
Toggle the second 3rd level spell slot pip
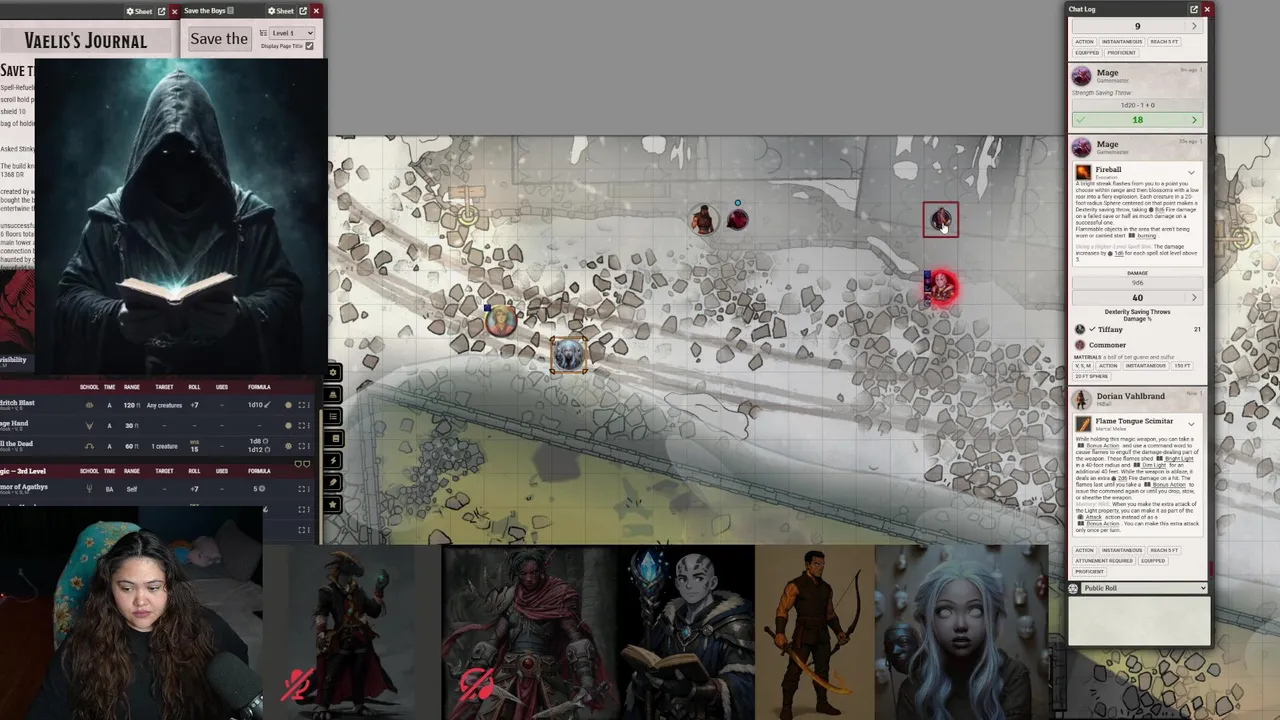coord(306,464)
